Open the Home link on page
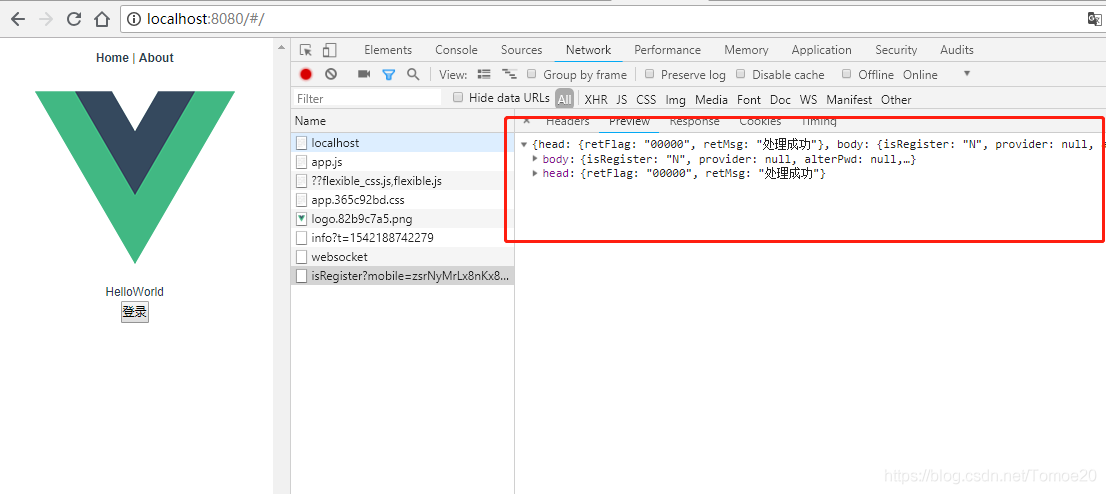This screenshot has height=494, width=1106. pyautogui.click(x=112, y=58)
